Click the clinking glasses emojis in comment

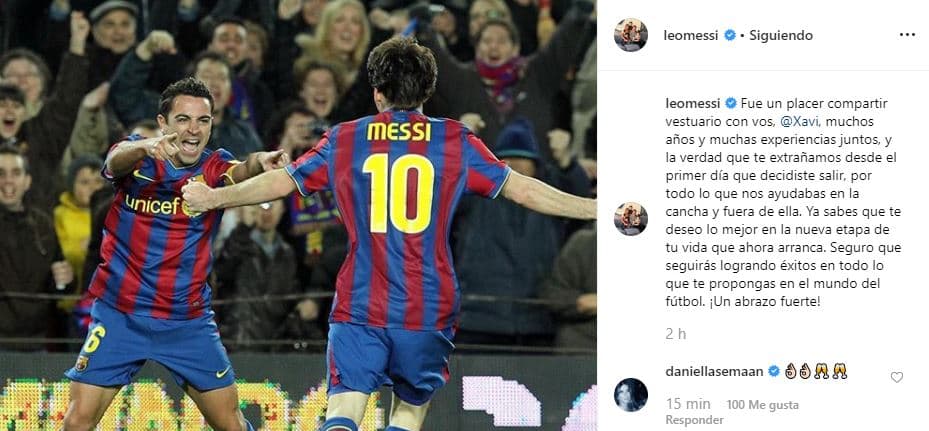point(831,371)
